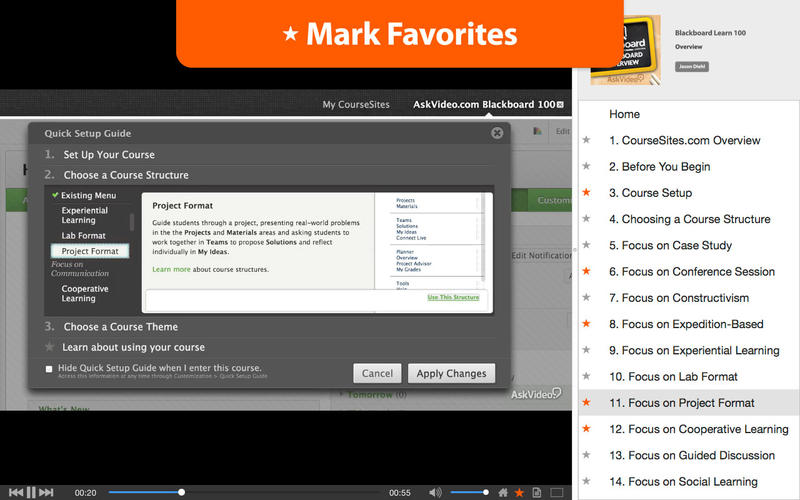Screen dimensions: 800x500
Task: Pause the video playback
Action: click(31, 492)
